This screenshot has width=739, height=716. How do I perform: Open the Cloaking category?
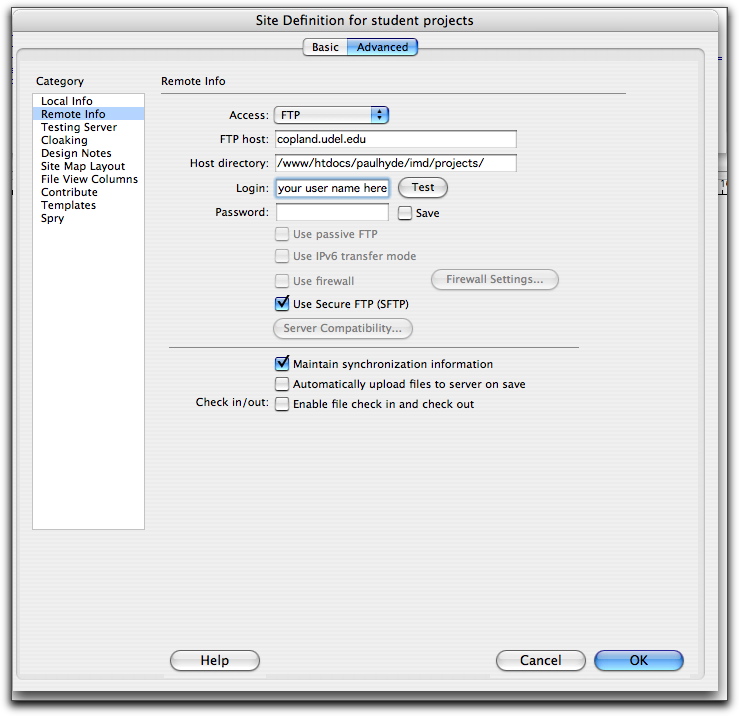64,141
